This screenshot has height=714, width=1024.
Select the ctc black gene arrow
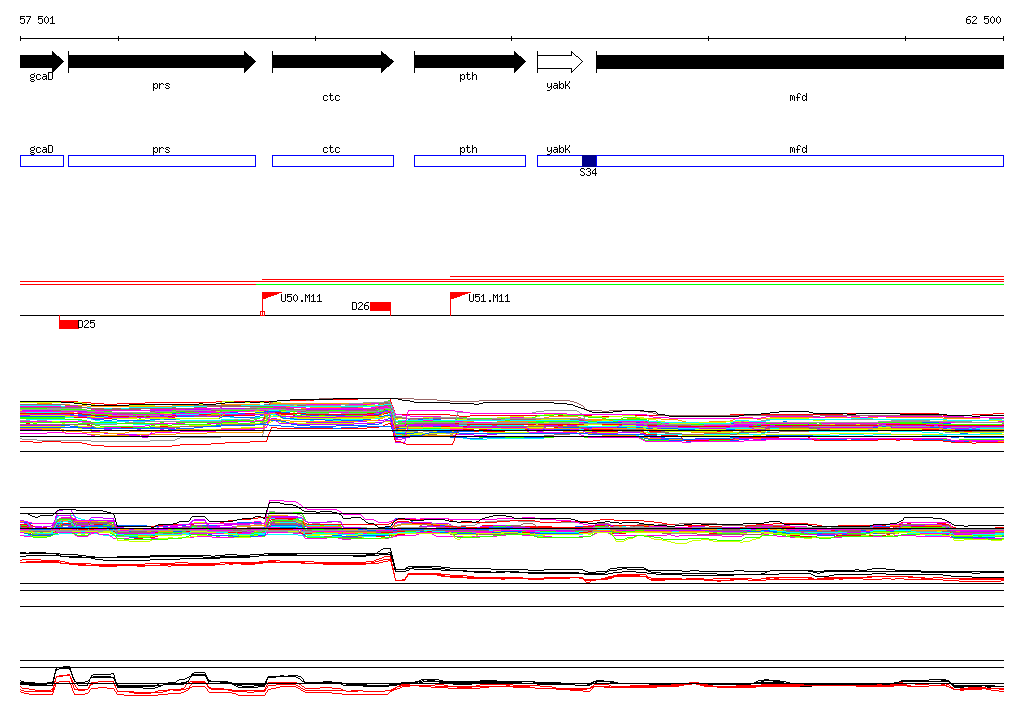333,62
